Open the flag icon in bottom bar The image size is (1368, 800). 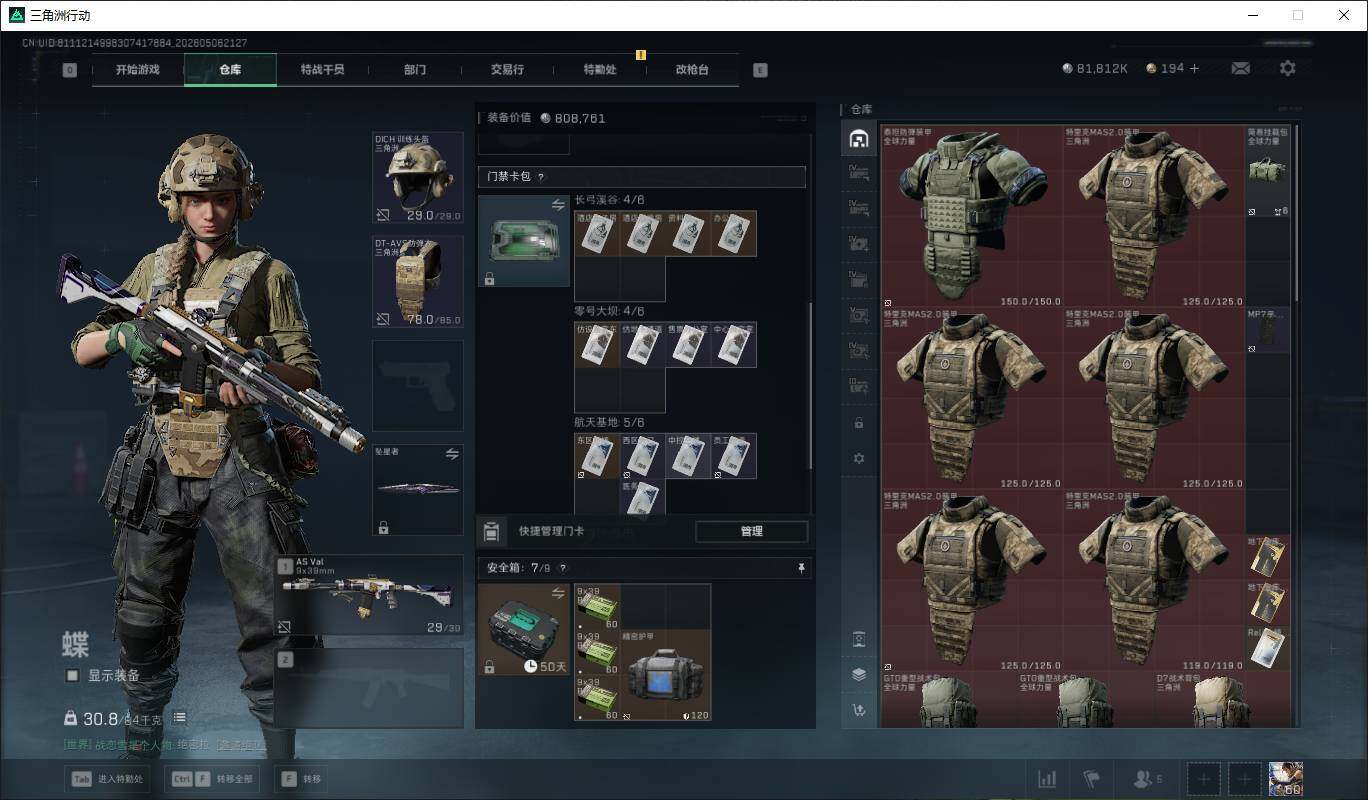click(1092, 779)
